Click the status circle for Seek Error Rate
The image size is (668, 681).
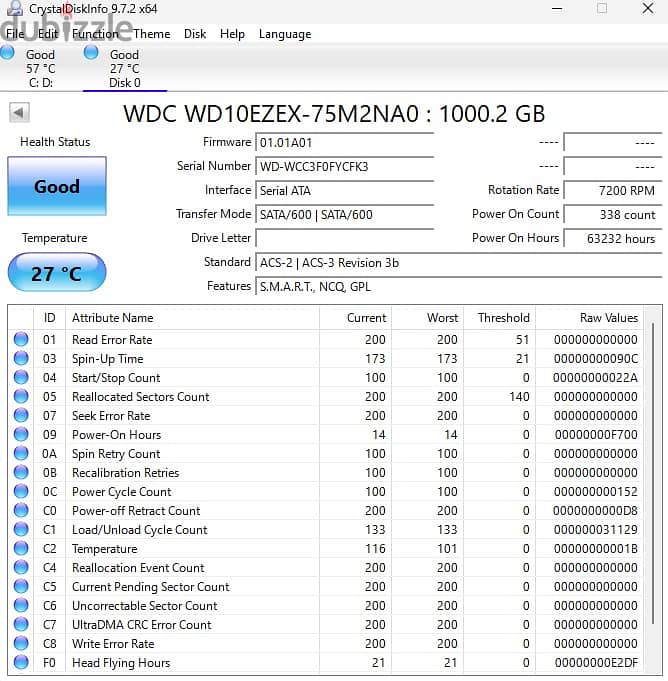[21, 415]
